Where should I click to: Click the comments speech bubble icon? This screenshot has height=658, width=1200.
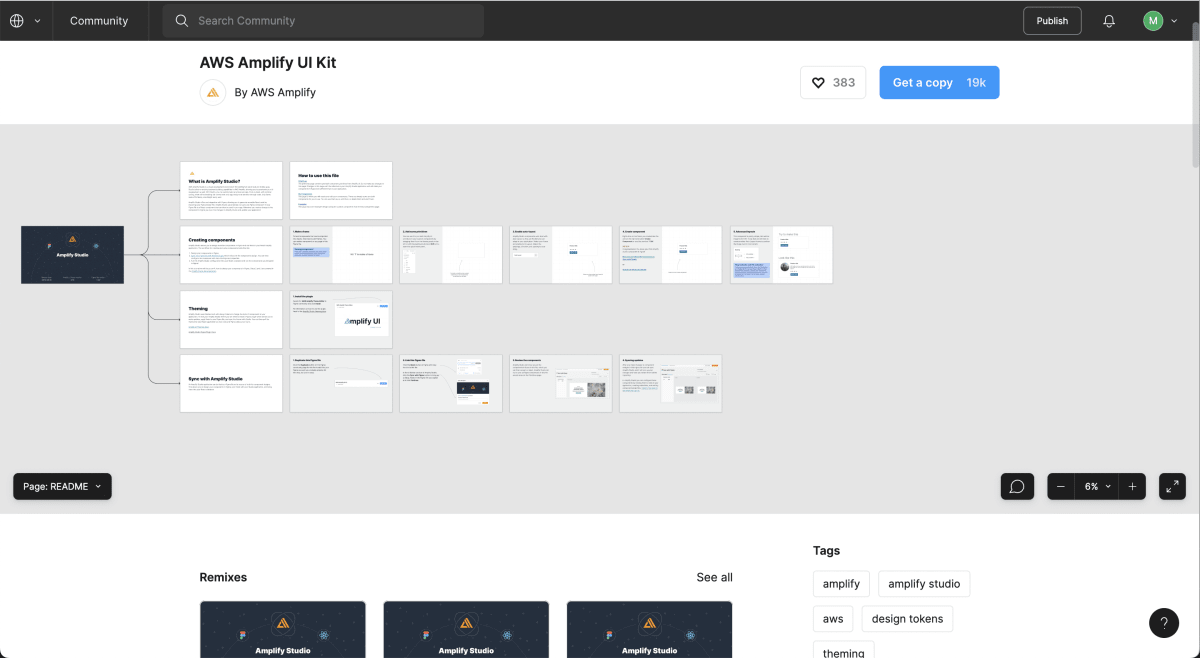(1017, 487)
